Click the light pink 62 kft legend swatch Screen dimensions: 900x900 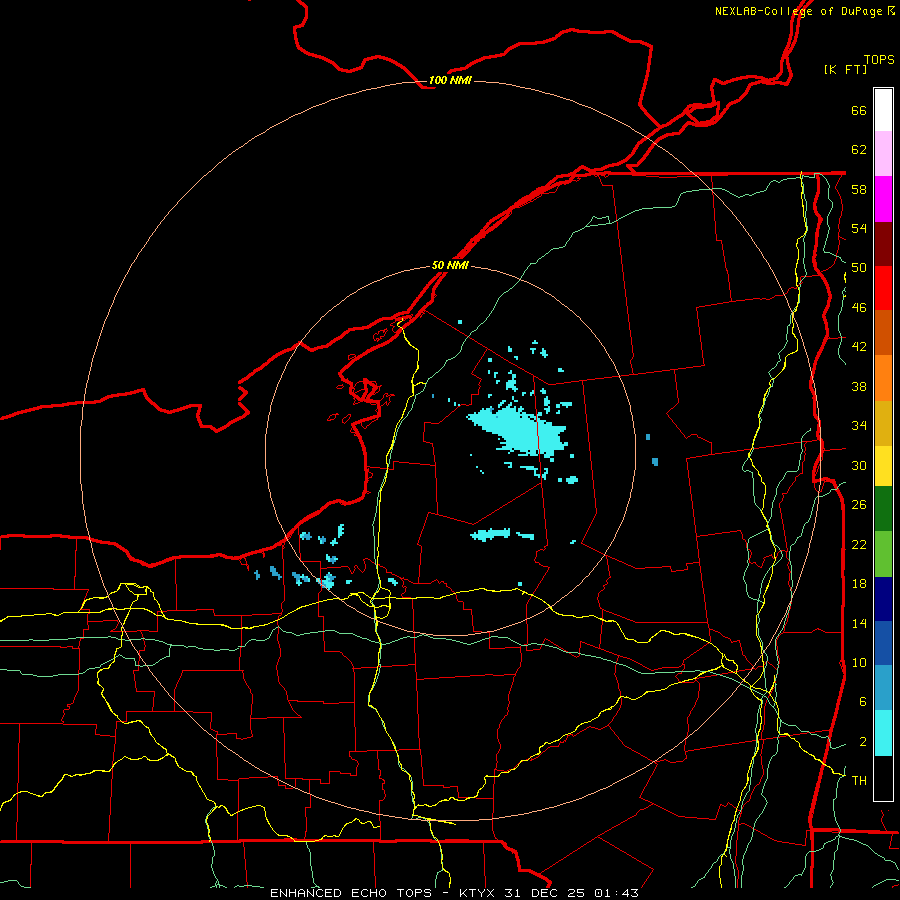pos(883,154)
